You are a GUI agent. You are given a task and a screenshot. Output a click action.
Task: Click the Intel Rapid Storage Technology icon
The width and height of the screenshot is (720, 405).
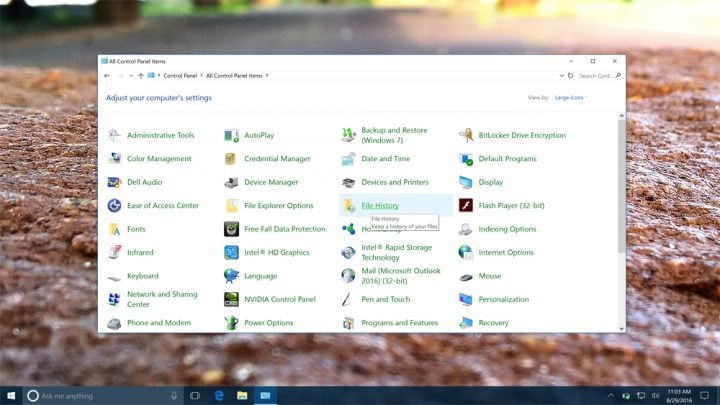click(x=349, y=253)
